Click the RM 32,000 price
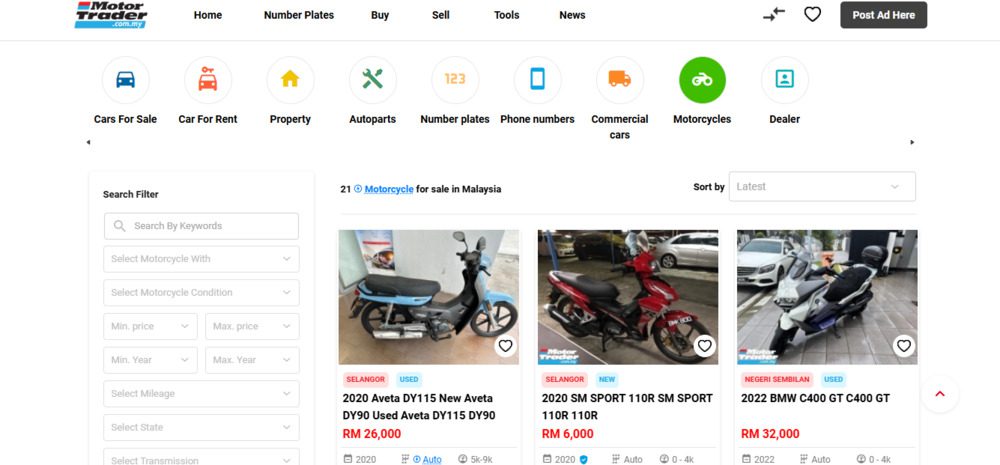This screenshot has width=1000, height=465. tap(770, 434)
